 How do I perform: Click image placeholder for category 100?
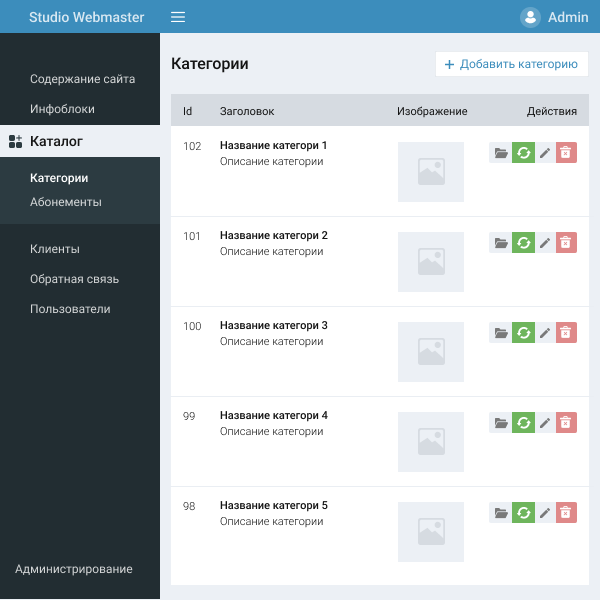point(431,352)
